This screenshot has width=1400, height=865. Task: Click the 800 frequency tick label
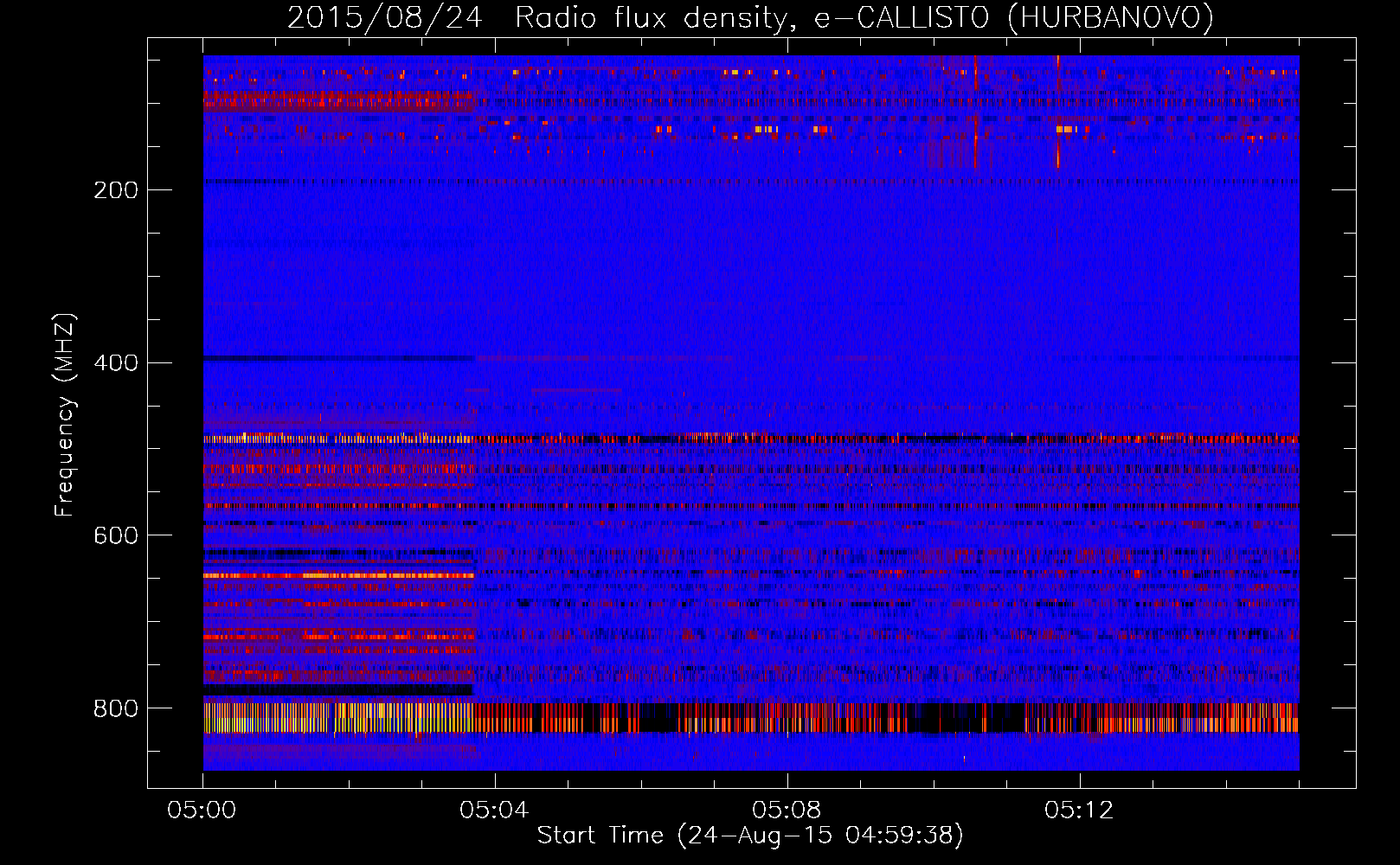(x=116, y=709)
